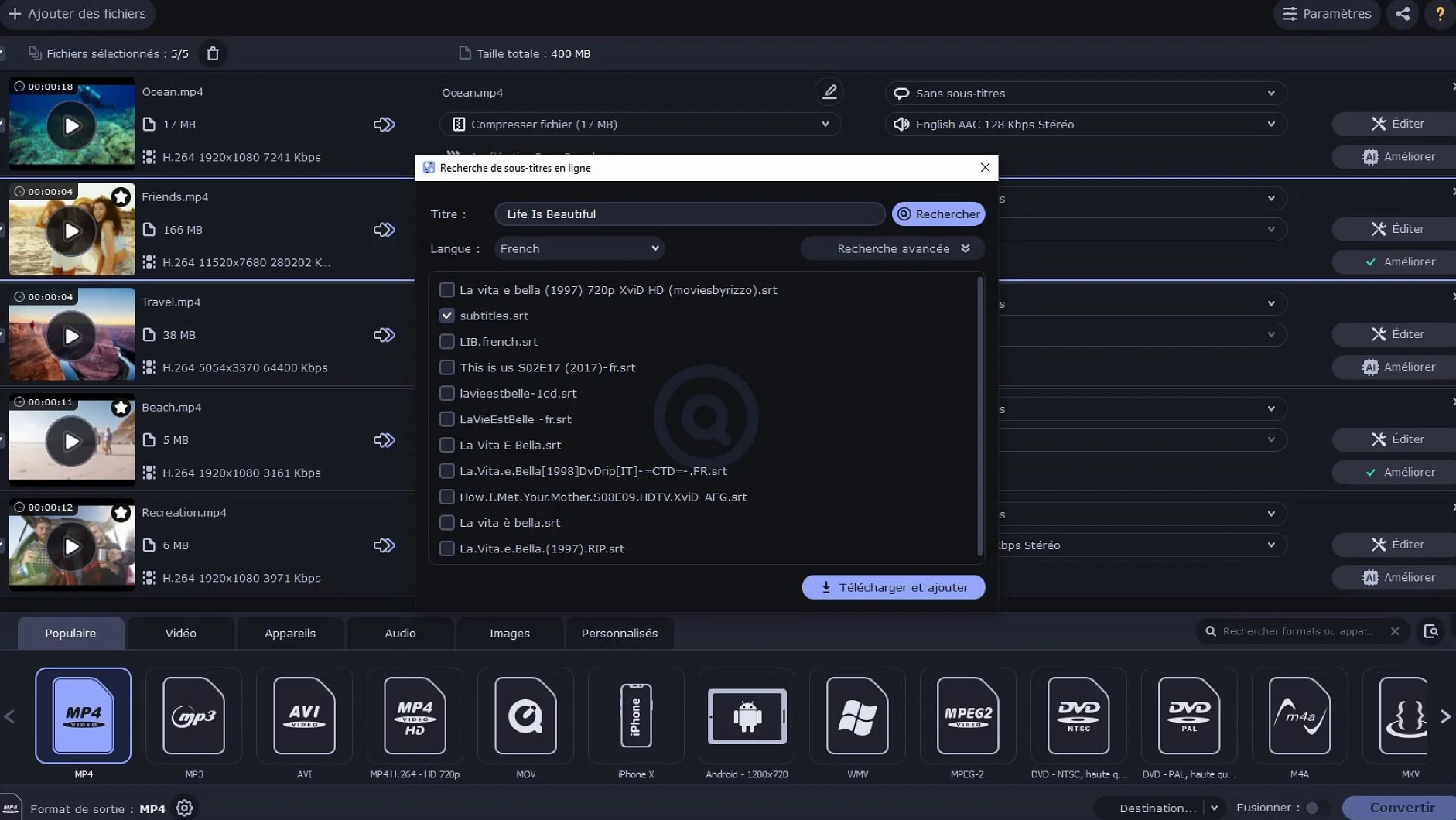Screen dimensions: 1456x820
Task: Select the DVD PAL format icon
Action: click(1189, 716)
